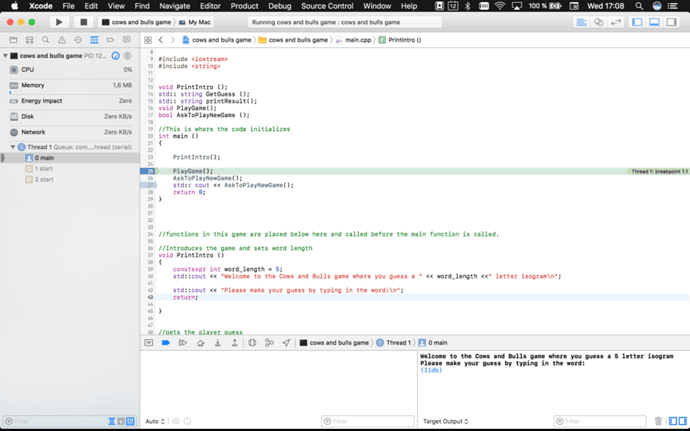
Task: Show the Issue navigator warning icon
Action: 61,40
